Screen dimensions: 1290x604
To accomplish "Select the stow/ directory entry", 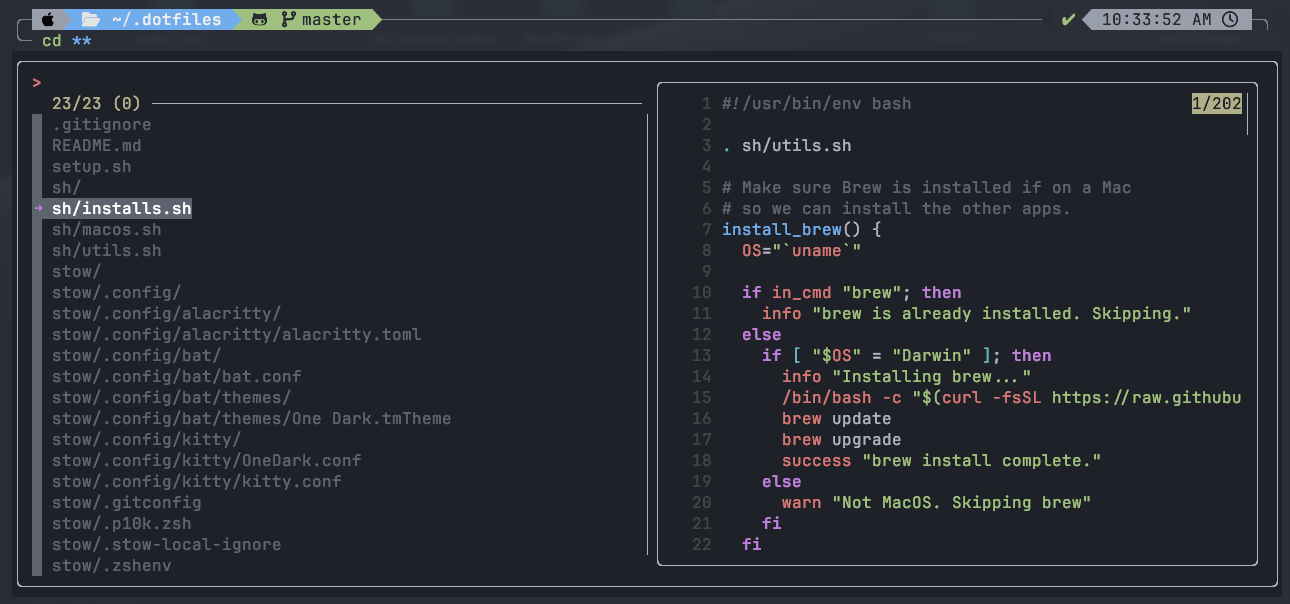I will pos(77,271).
